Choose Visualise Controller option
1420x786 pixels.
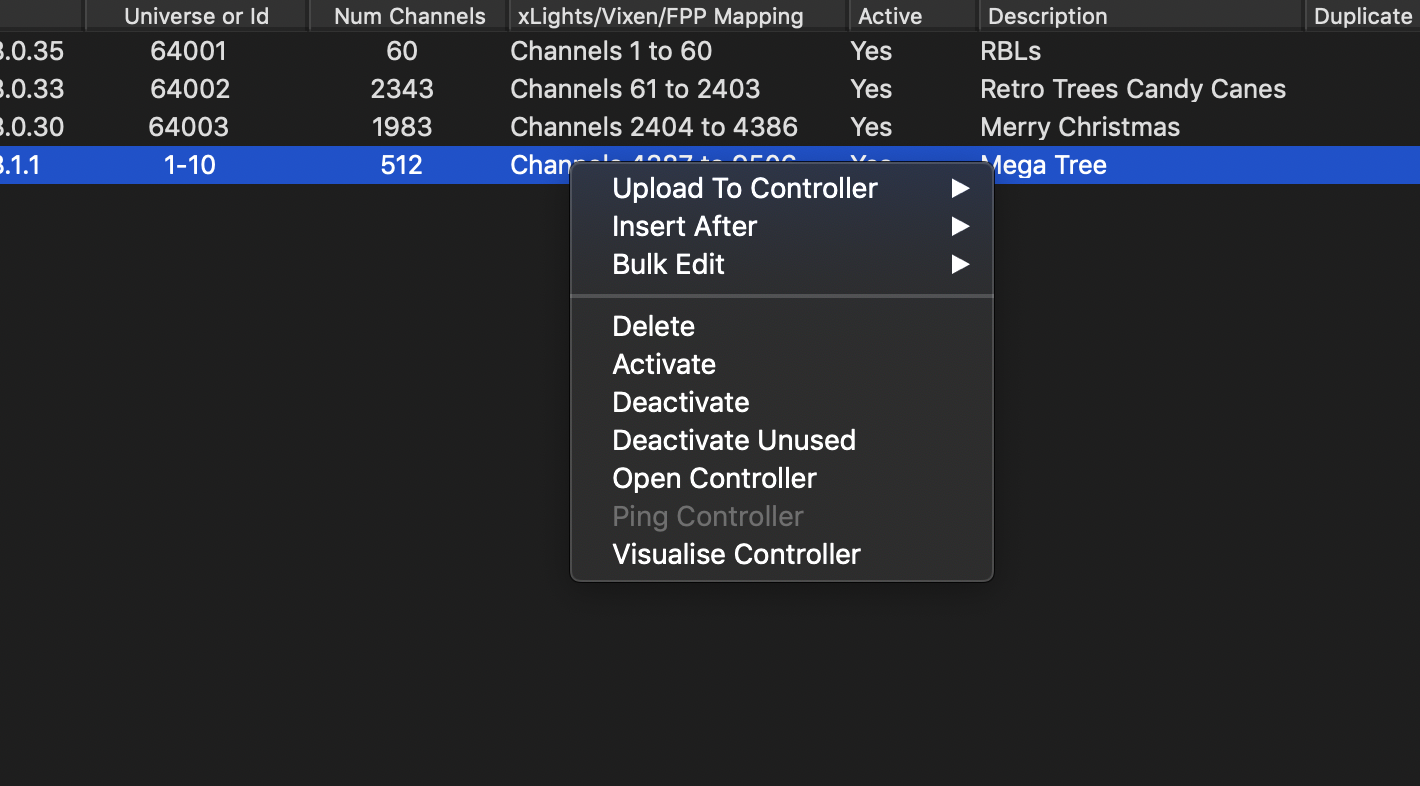(x=736, y=554)
